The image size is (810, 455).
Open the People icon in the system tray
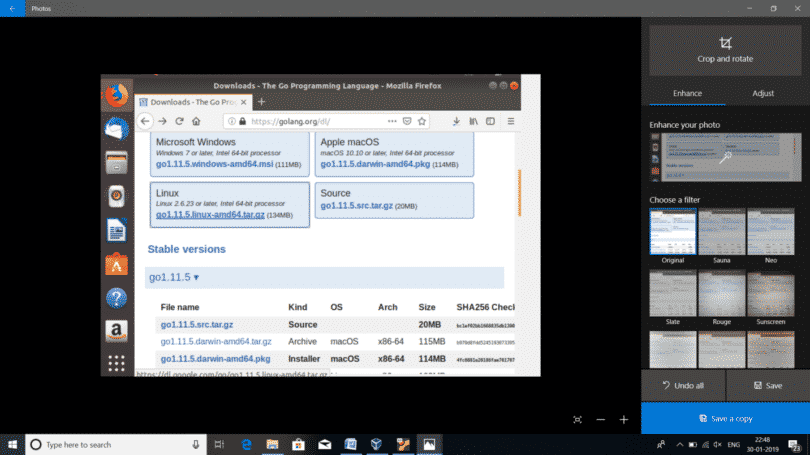[661, 445]
